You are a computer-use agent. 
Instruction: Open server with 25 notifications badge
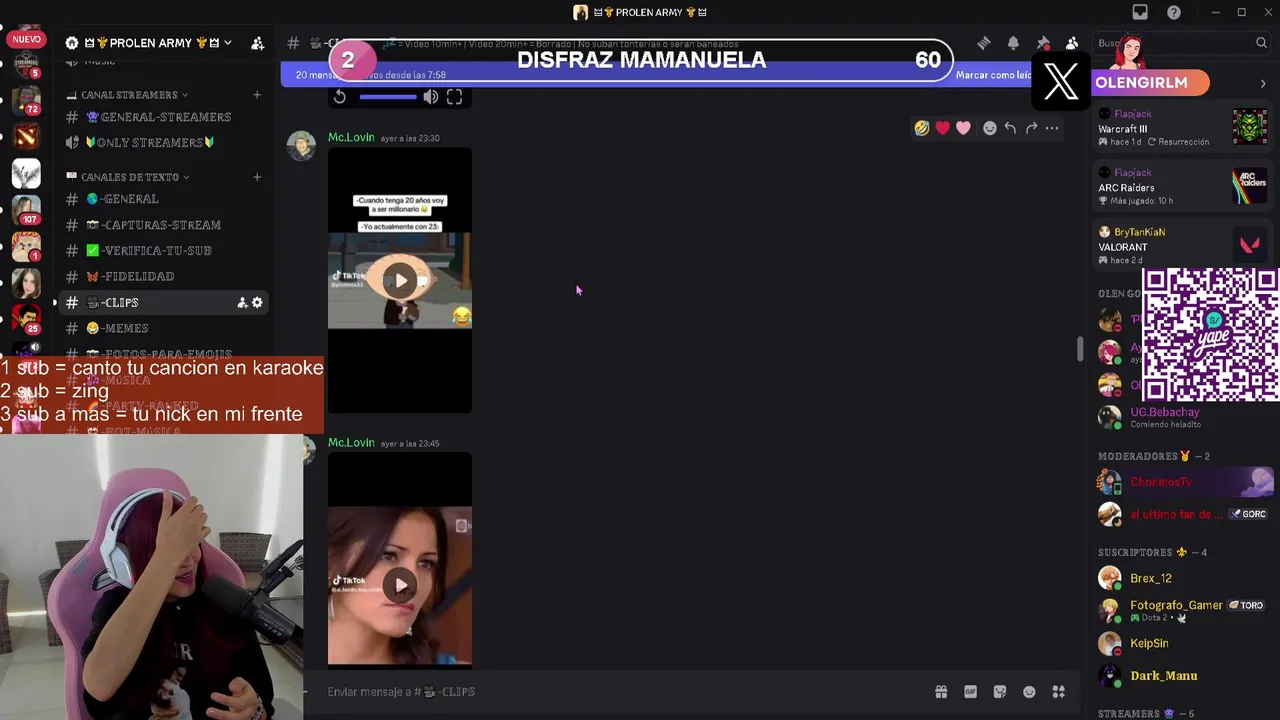tap(26, 318)
